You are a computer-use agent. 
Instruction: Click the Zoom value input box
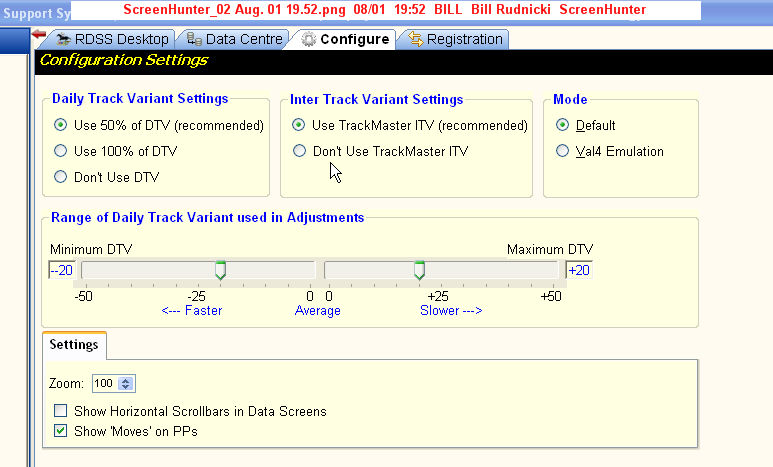point(105,383)
